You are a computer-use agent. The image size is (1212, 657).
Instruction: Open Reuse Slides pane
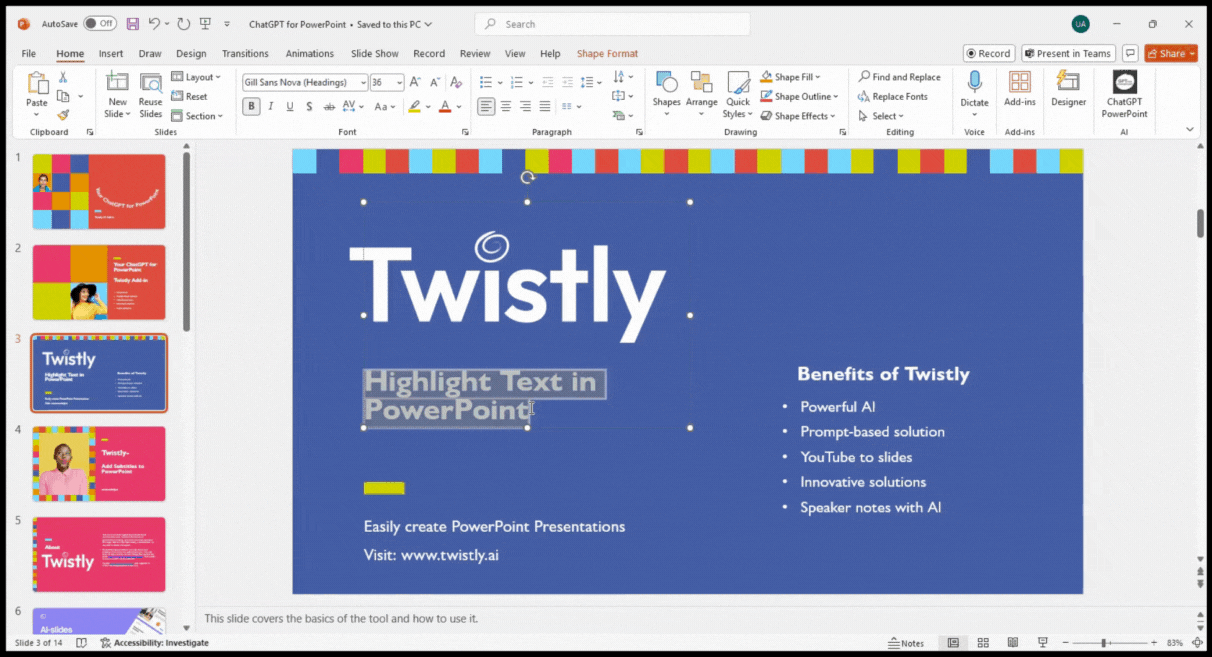pyautogui.click(x=151, y=96)
